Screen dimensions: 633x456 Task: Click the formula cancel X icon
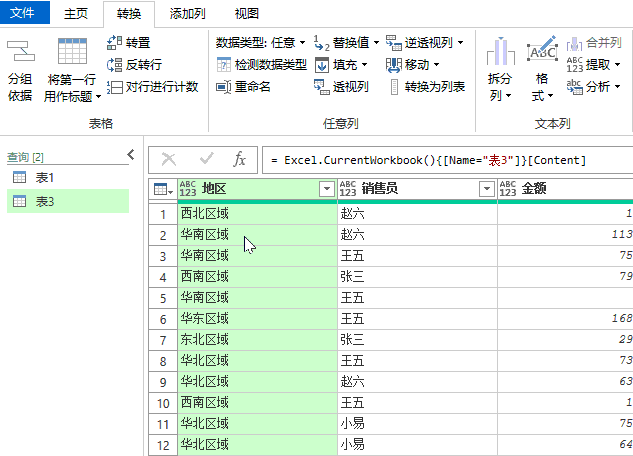pos(168,160)
